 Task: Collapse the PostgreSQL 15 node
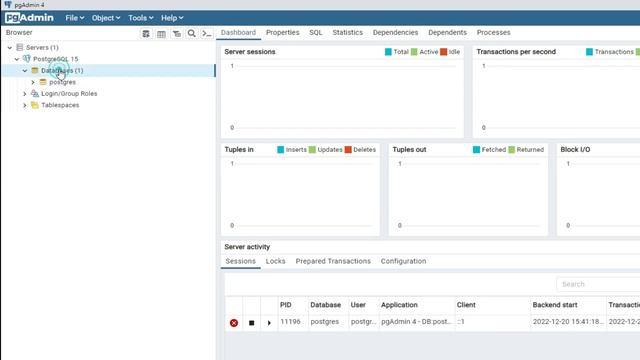17,59
